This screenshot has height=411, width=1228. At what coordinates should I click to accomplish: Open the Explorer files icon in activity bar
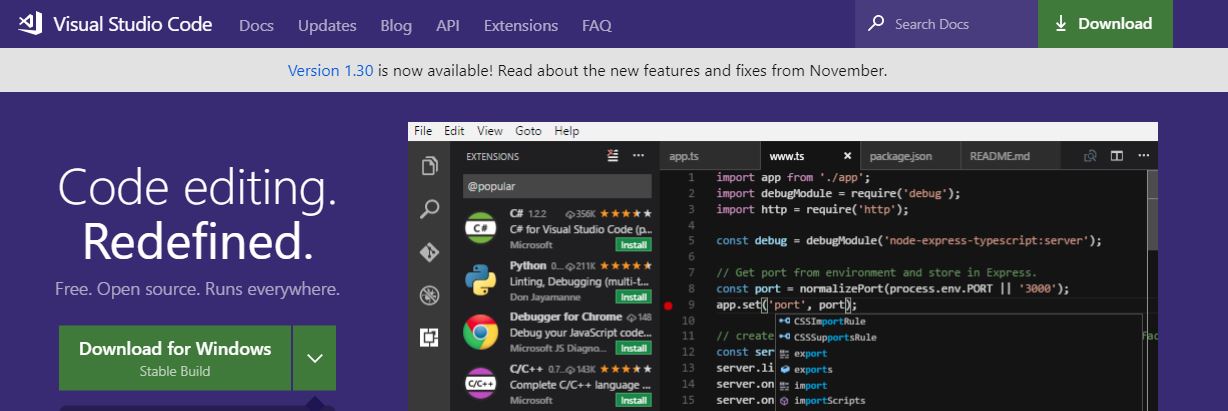tap(430, 166)
